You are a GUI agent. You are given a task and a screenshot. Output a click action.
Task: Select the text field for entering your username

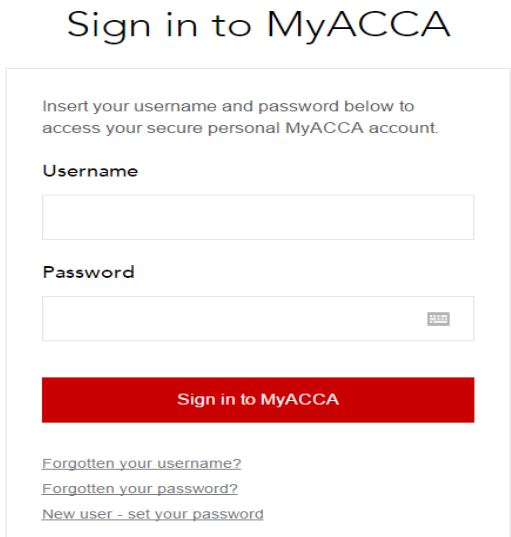tap(258, 217)
